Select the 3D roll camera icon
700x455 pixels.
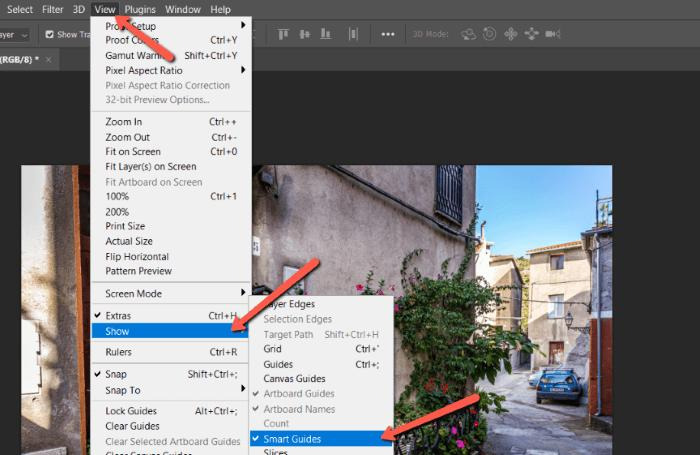tap(489, 34)
